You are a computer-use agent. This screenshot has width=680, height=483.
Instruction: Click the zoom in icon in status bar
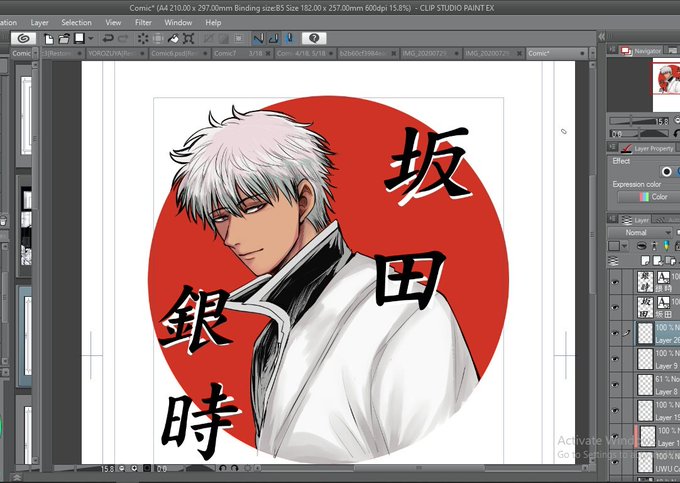click(x=134, y=469)
